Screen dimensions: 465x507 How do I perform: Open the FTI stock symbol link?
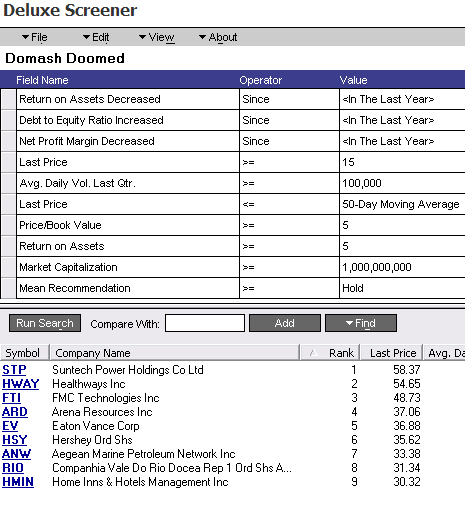coord(11,398)
